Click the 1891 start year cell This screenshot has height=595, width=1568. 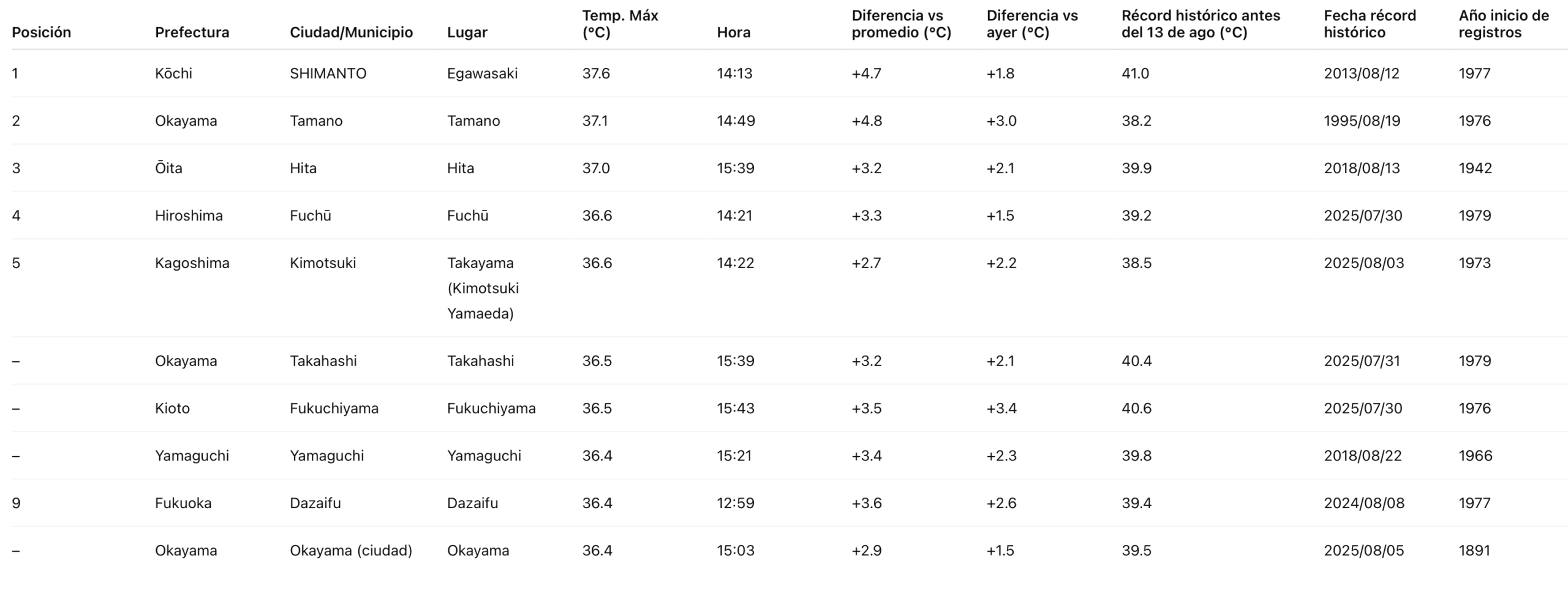[1474, 550]
